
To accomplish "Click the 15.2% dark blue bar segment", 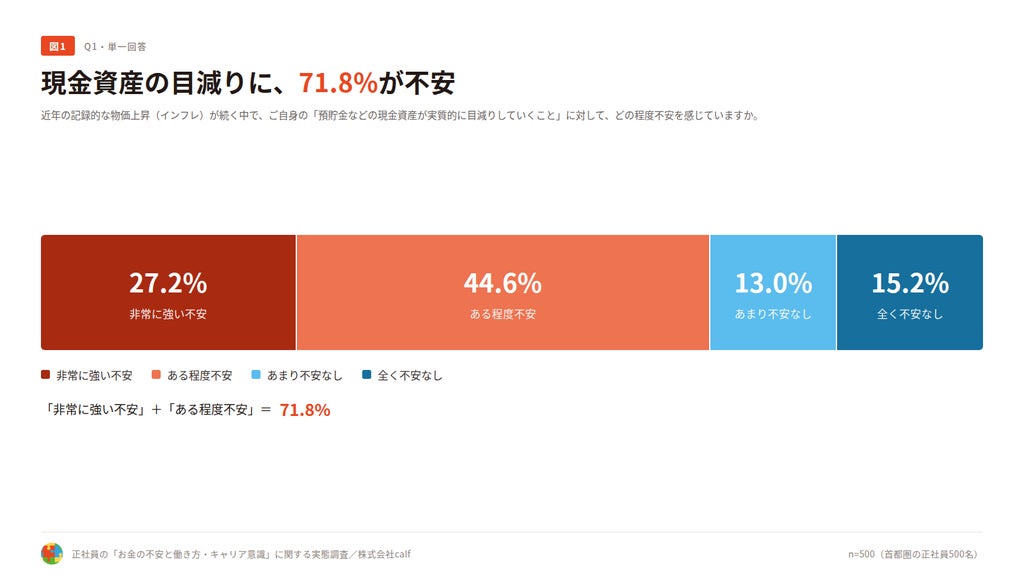I will [x=910, y=293].
